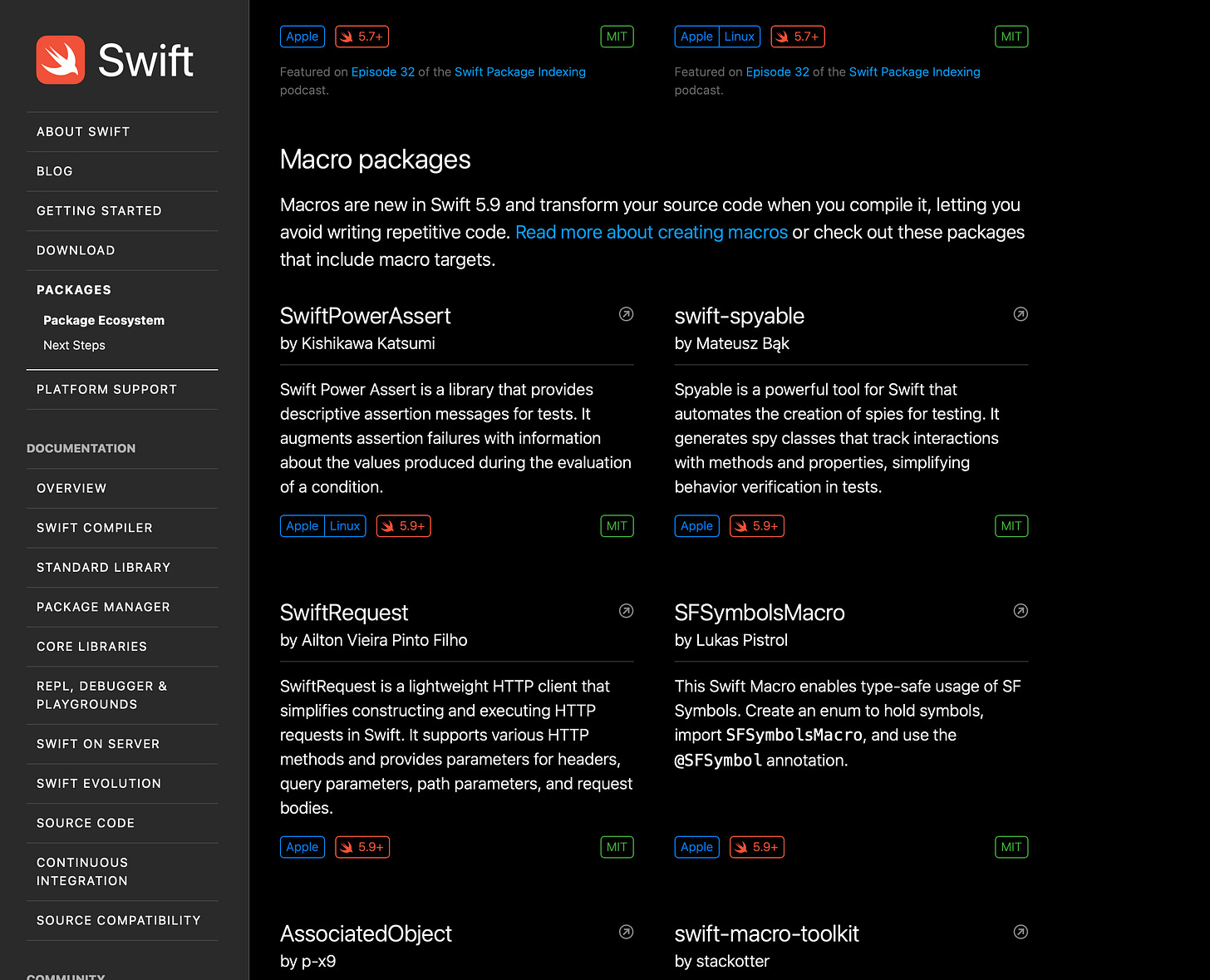Click Apple badge under swift-spyable
1210x980 pixels.
coord(697,526)
